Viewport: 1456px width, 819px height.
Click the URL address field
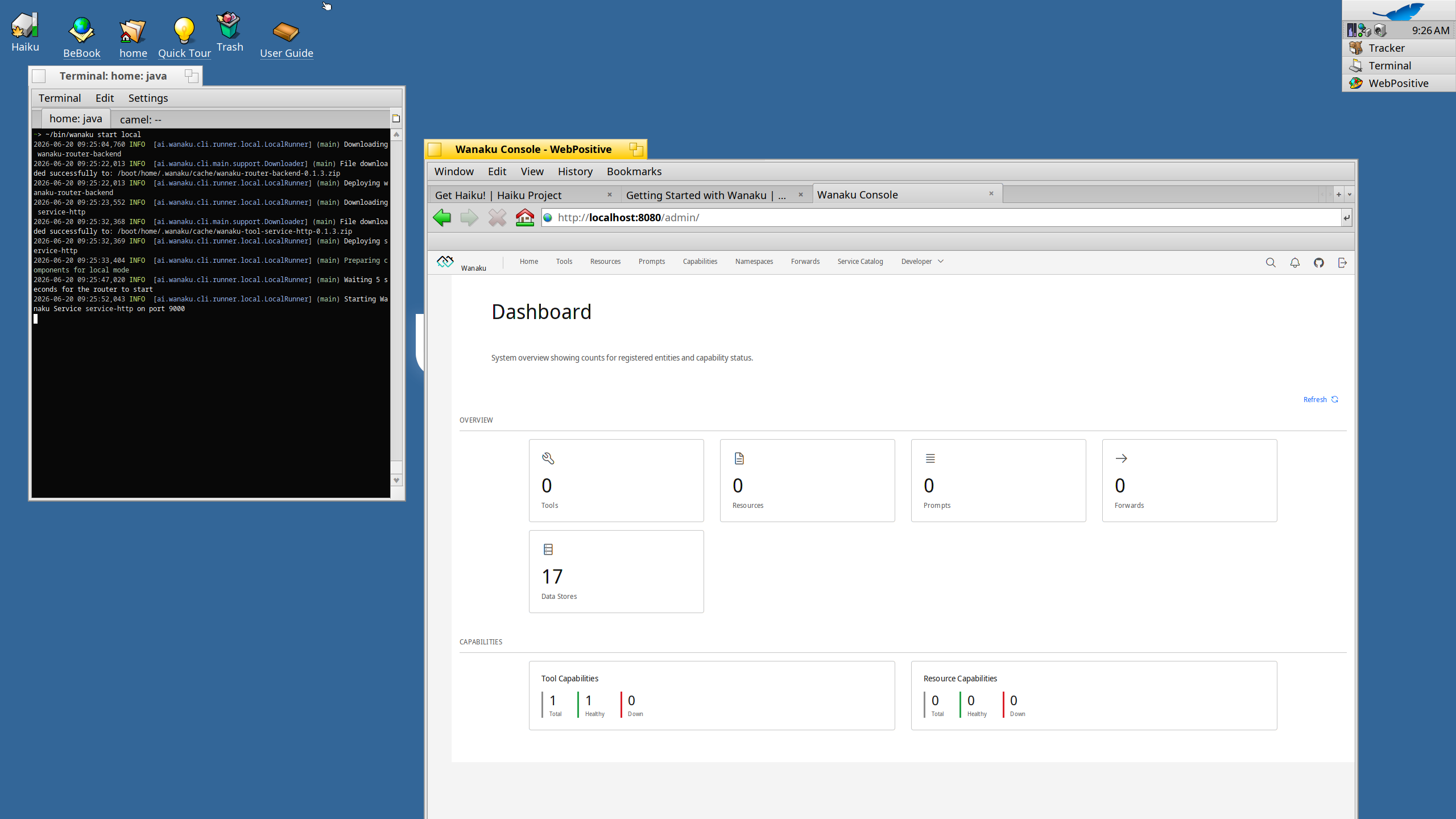tap(941, 217)
